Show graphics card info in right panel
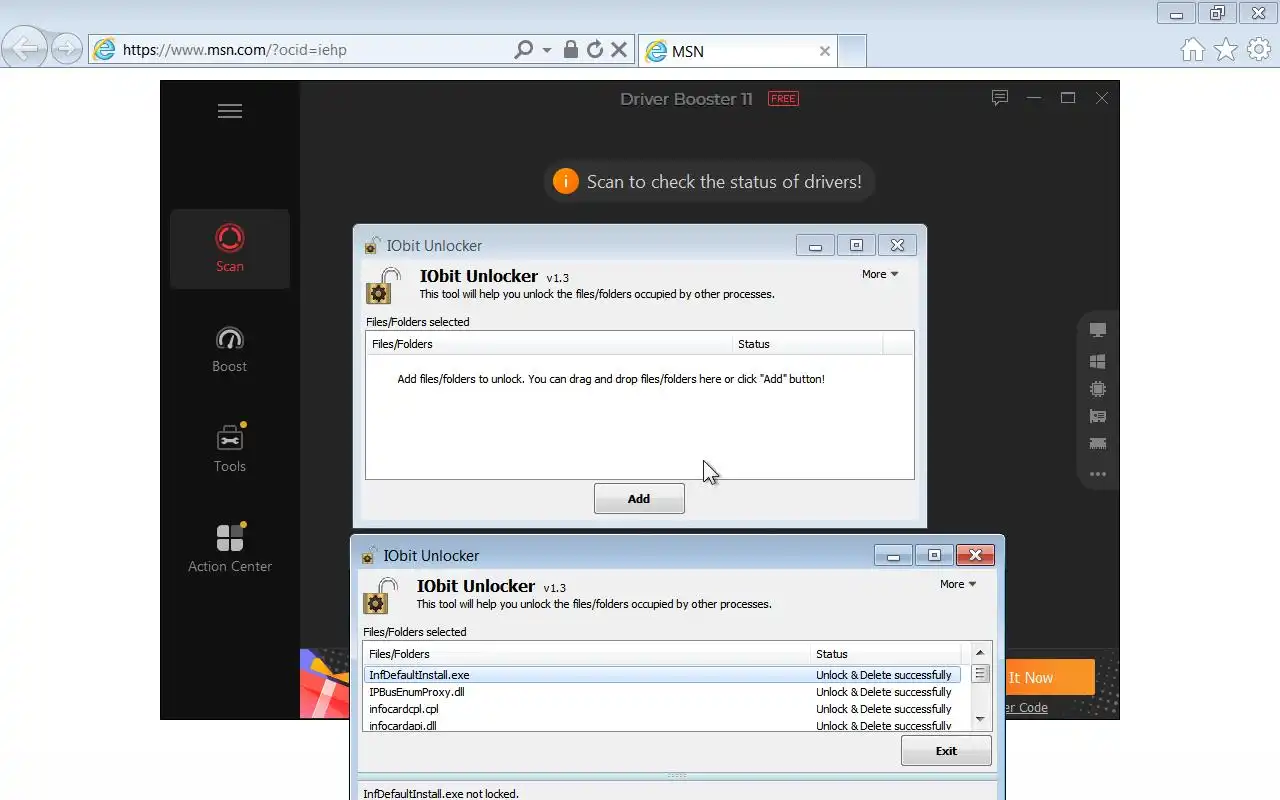 click(x=1098, y=416)
